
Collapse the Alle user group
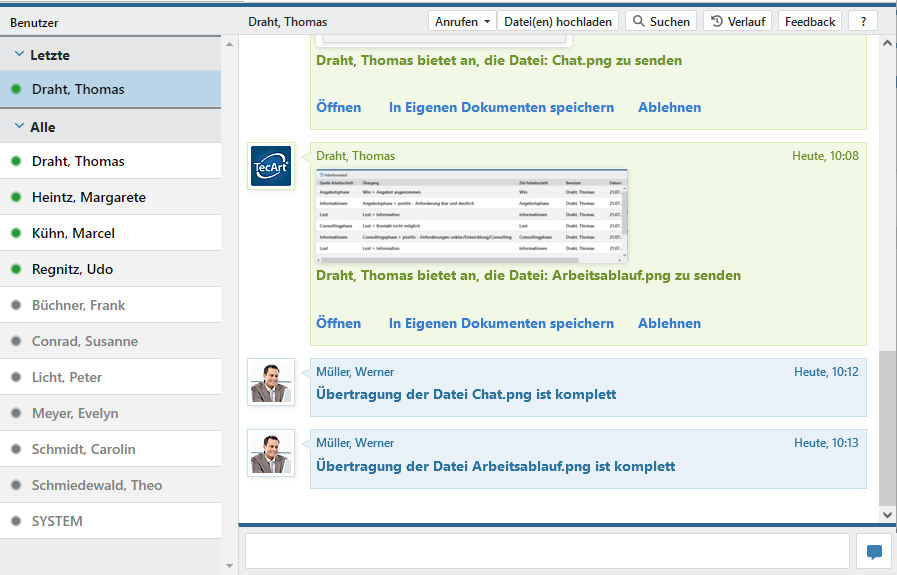coord(20,127)
